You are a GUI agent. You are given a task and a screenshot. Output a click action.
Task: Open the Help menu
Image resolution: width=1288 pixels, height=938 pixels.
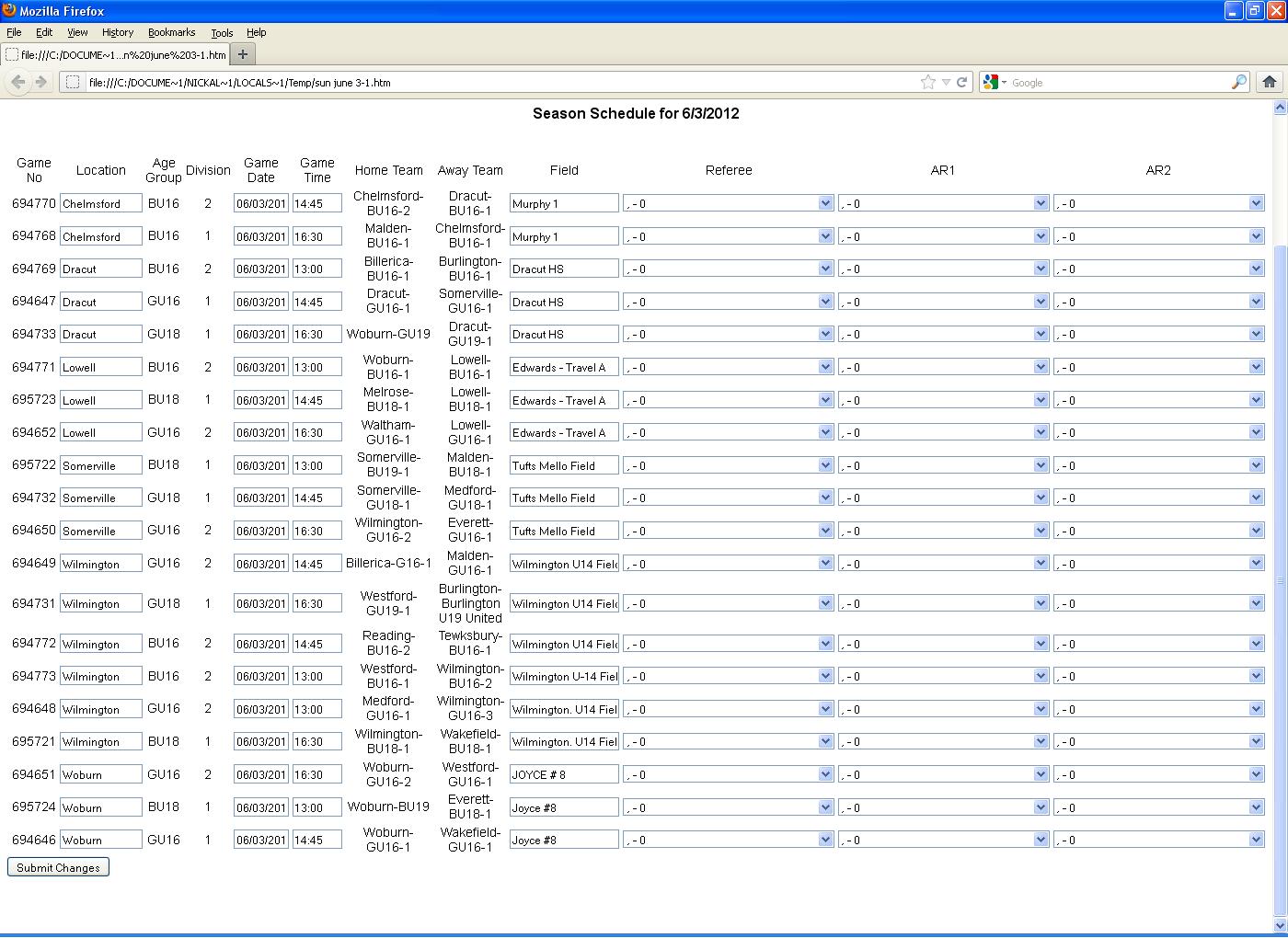point(257,32)
